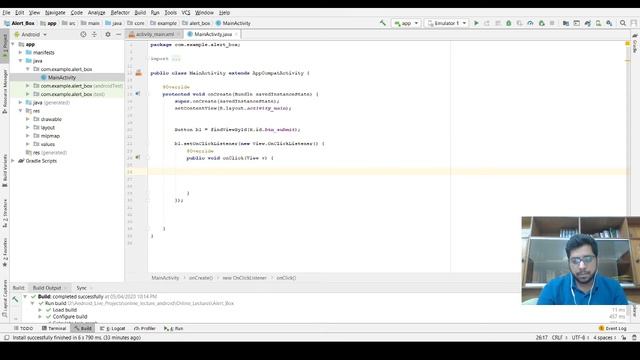Click Collapse All icon in Project panel
This screenshot has width=640, height=360.
94,35
